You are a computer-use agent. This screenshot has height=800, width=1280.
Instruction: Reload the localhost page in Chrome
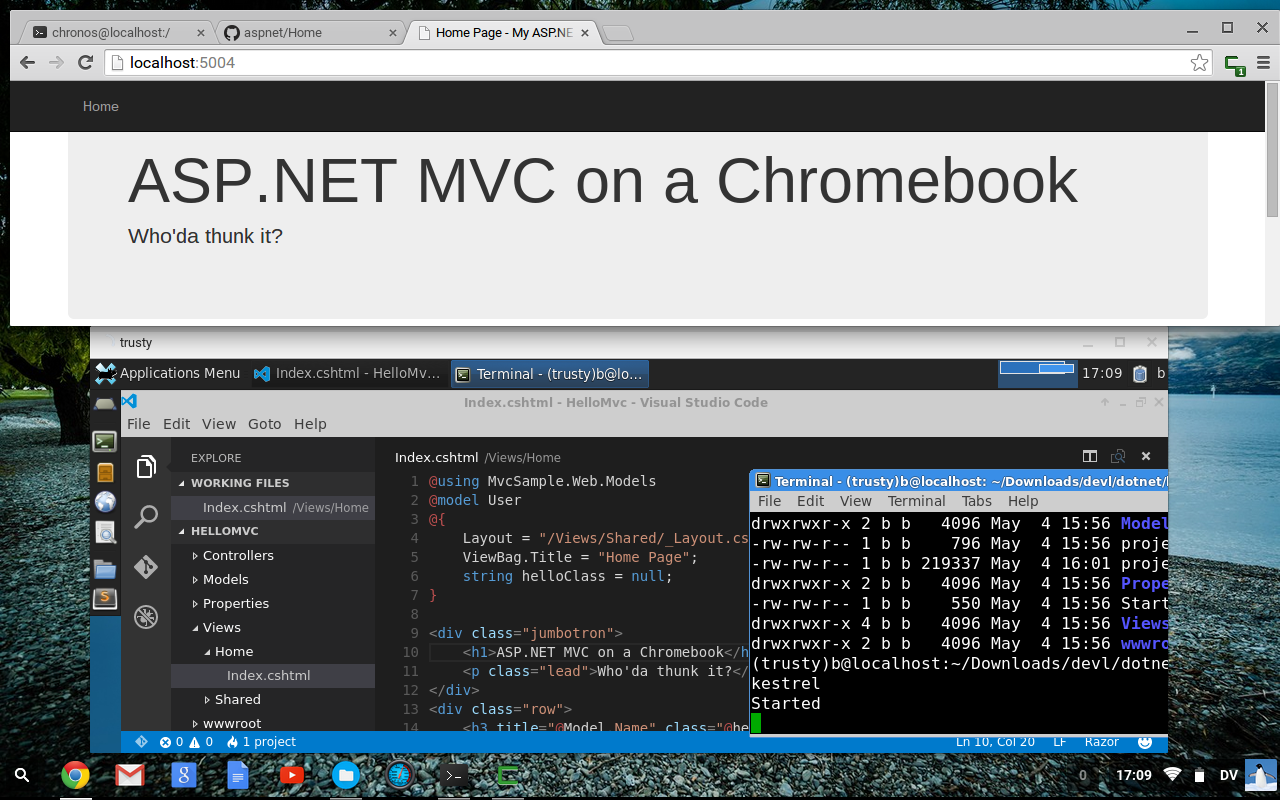pyautogui.click(x=86, y=63)
